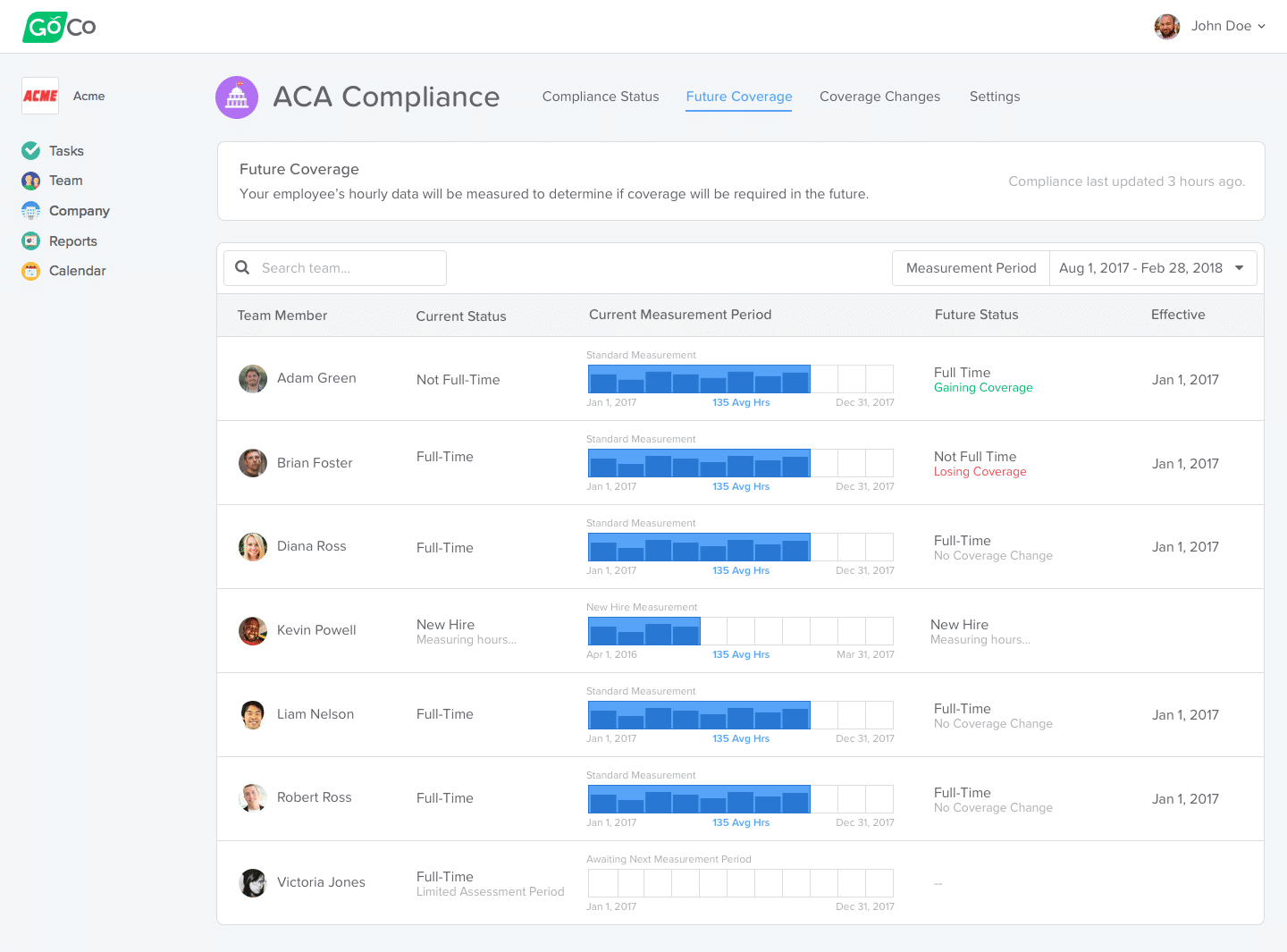Focus the Search team input field

click(349, 268)
